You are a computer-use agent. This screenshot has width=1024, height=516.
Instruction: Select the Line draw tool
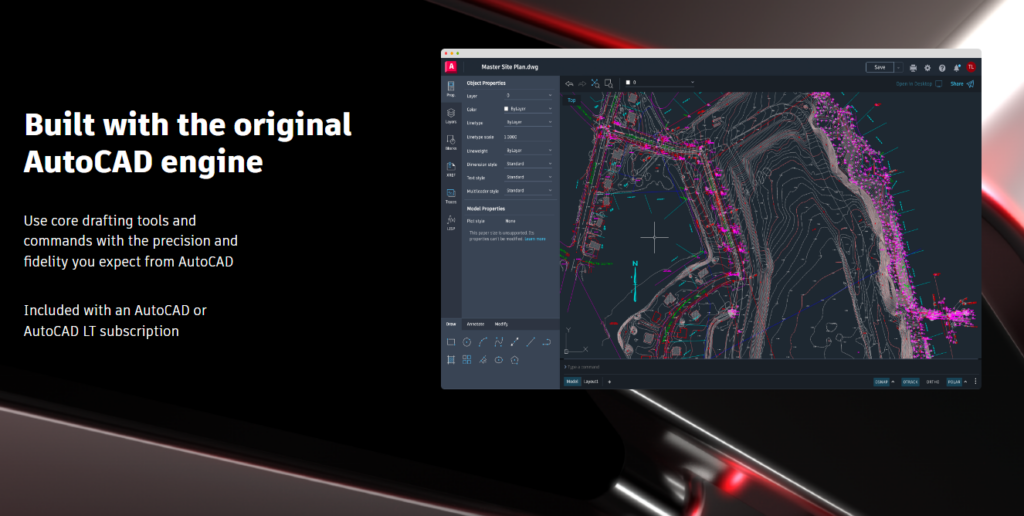530,342
